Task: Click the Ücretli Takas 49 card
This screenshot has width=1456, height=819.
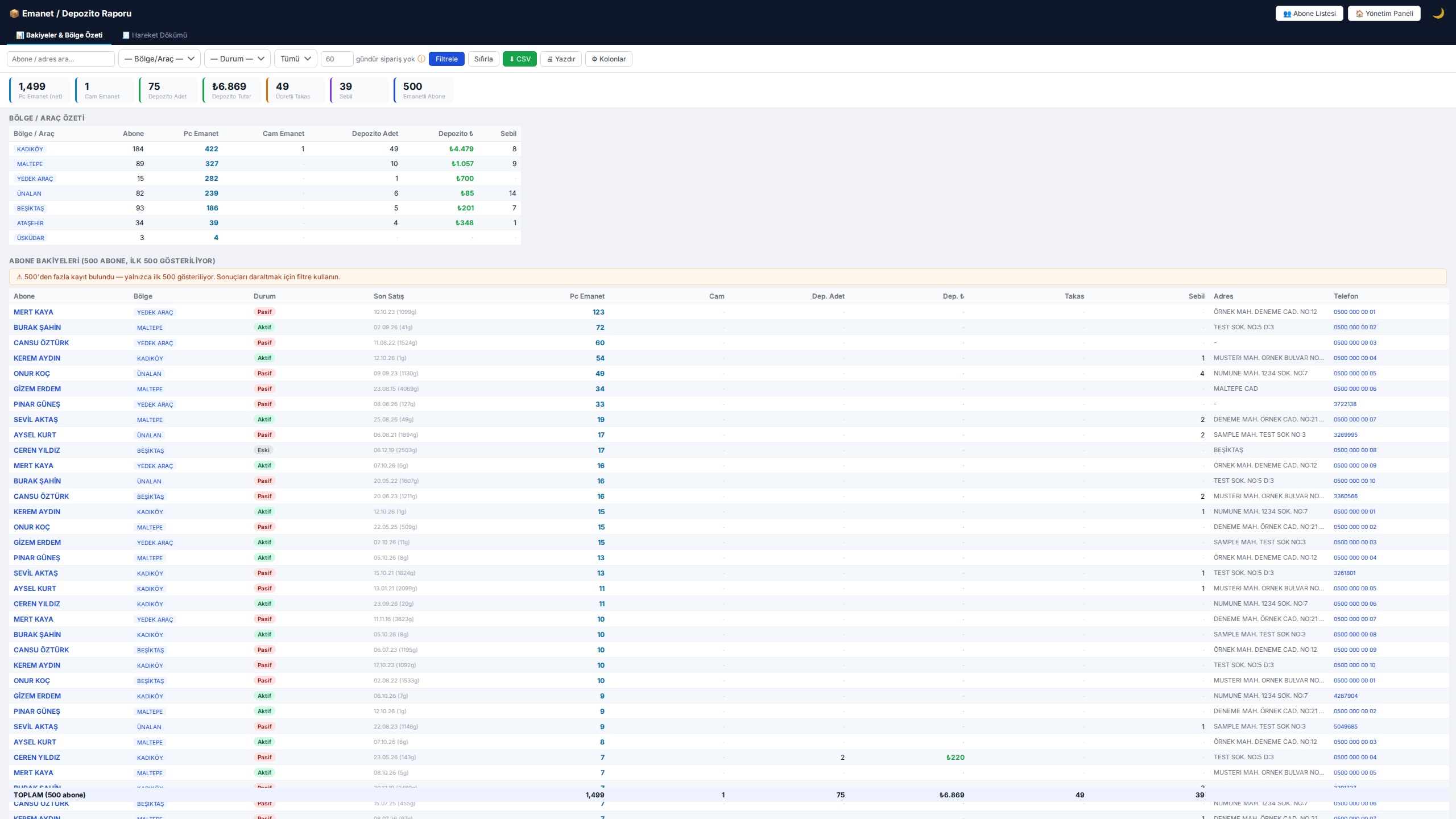Action: 295,90
